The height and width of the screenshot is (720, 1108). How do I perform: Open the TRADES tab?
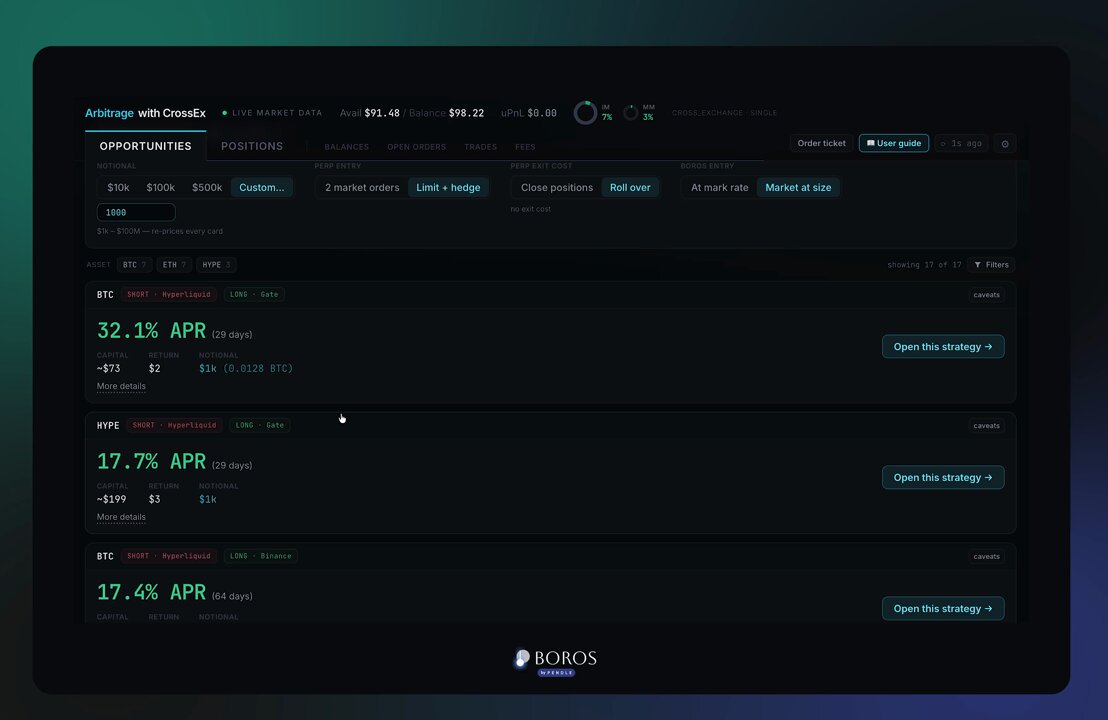click(481, 147)
